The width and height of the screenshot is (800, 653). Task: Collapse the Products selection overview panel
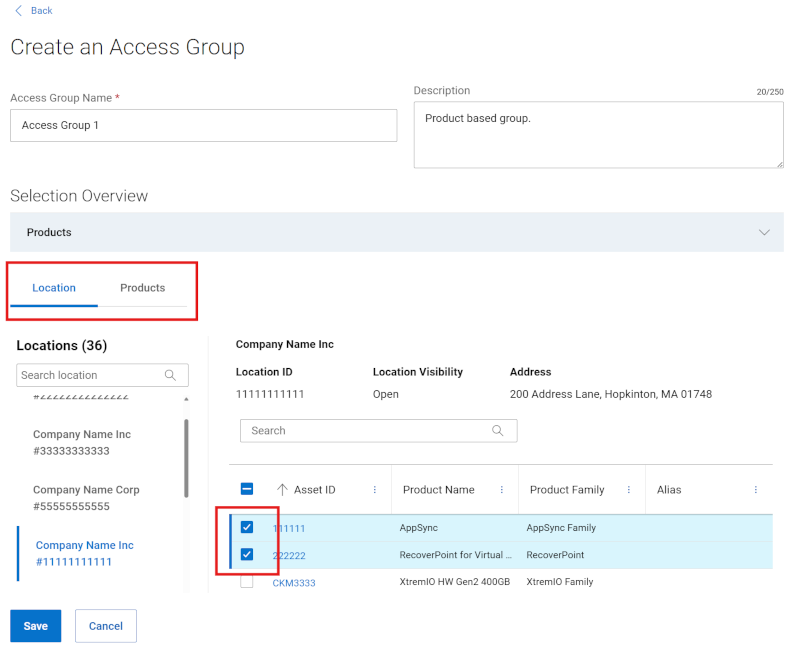pos(765,232)
